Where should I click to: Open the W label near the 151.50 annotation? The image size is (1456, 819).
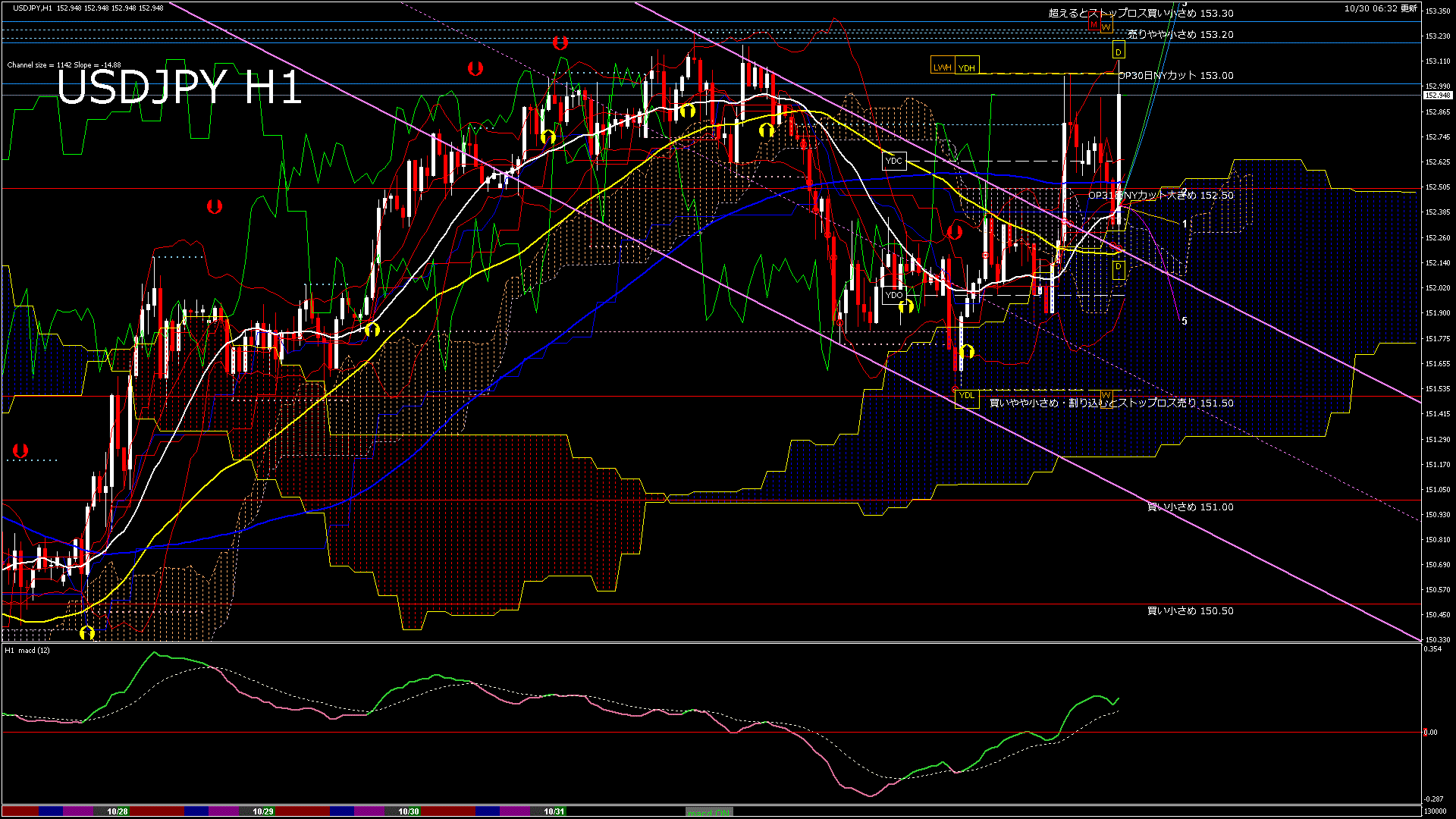pyautogui.click(x=1107, y=398)
